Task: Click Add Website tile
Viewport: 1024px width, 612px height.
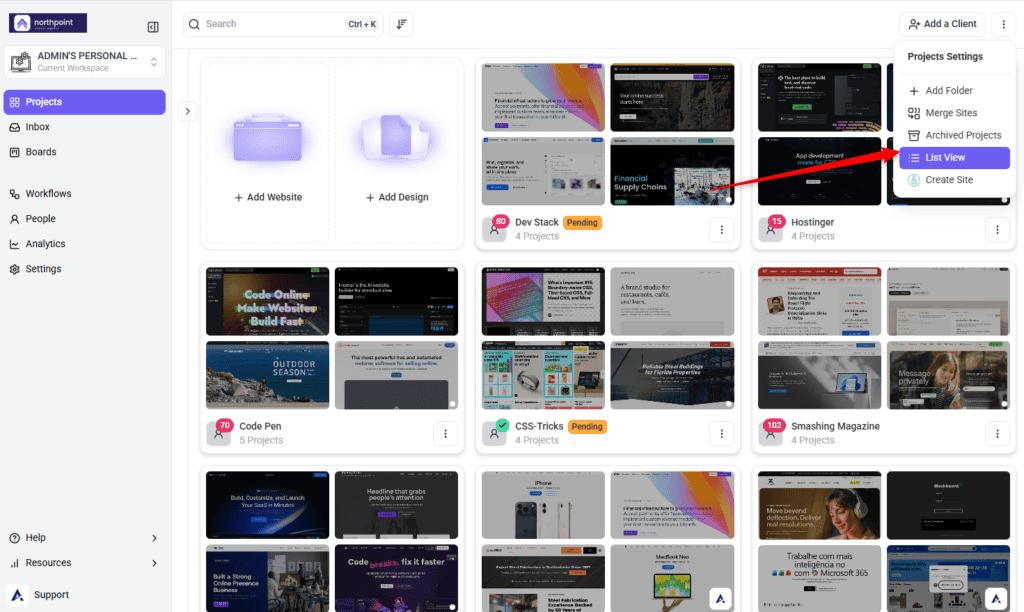Action: point(268,153)
